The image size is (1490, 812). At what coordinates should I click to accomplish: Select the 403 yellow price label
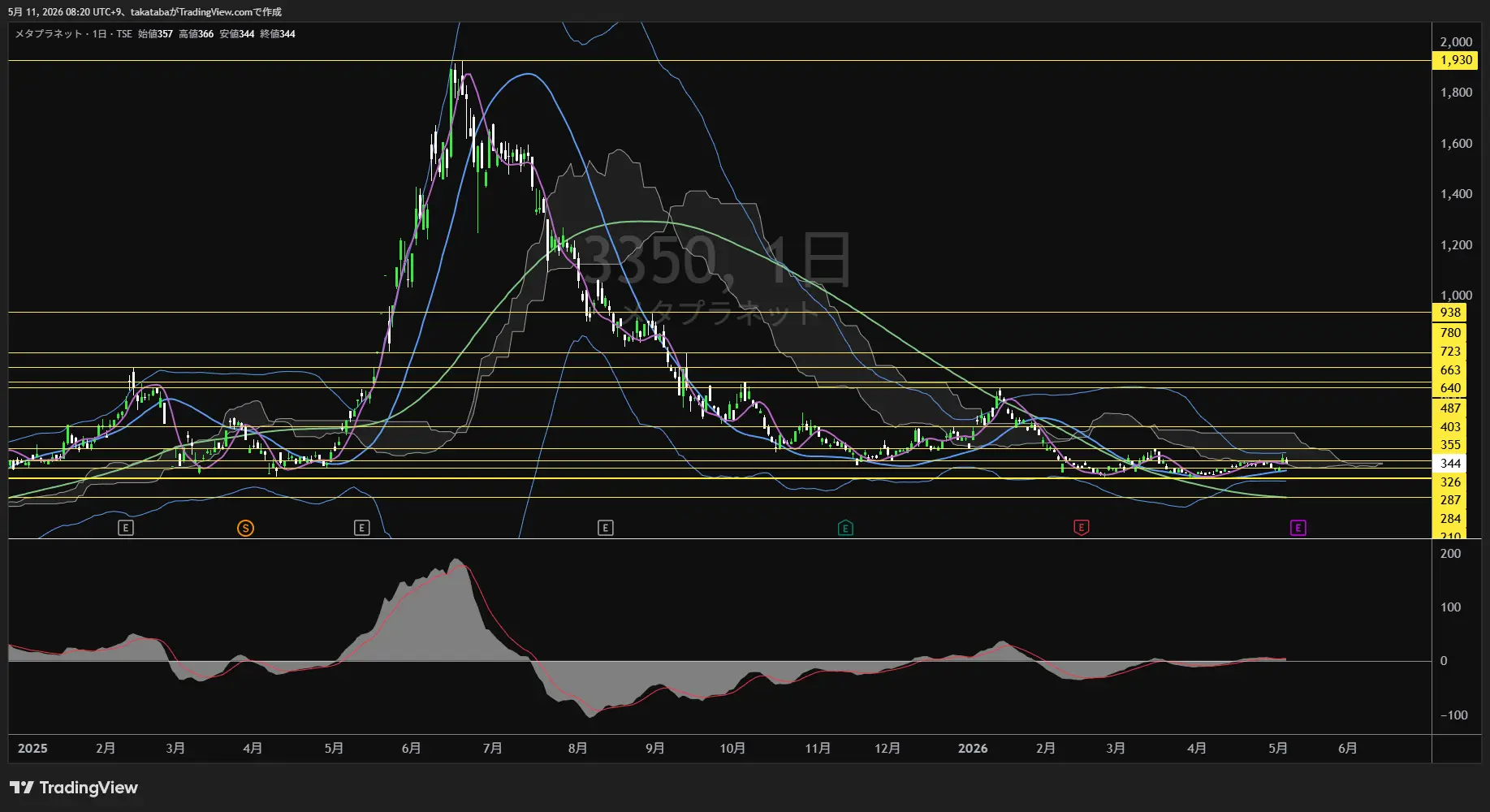(x=1450, y=427)
